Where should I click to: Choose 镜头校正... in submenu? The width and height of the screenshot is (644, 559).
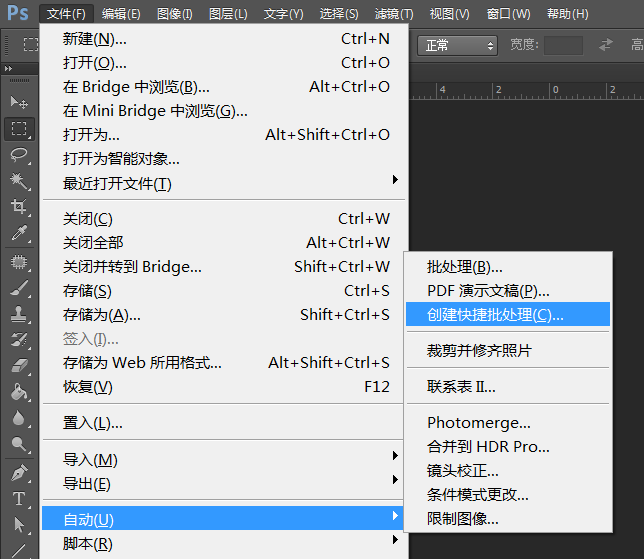click(508, 471)
